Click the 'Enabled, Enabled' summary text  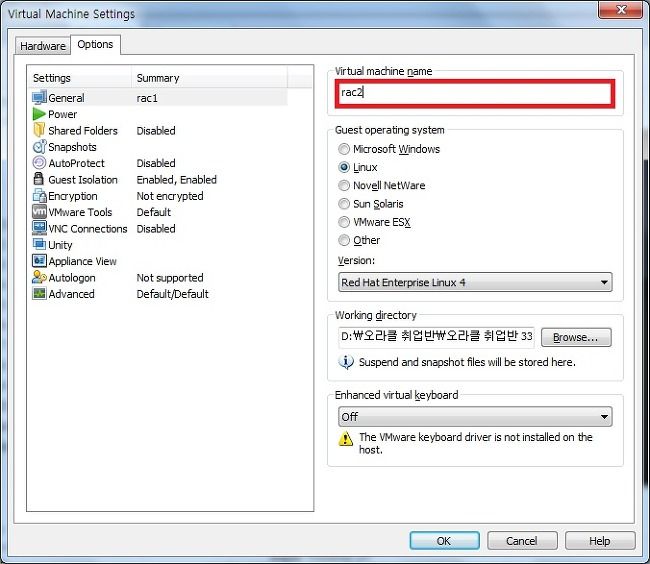click(177, 179)
